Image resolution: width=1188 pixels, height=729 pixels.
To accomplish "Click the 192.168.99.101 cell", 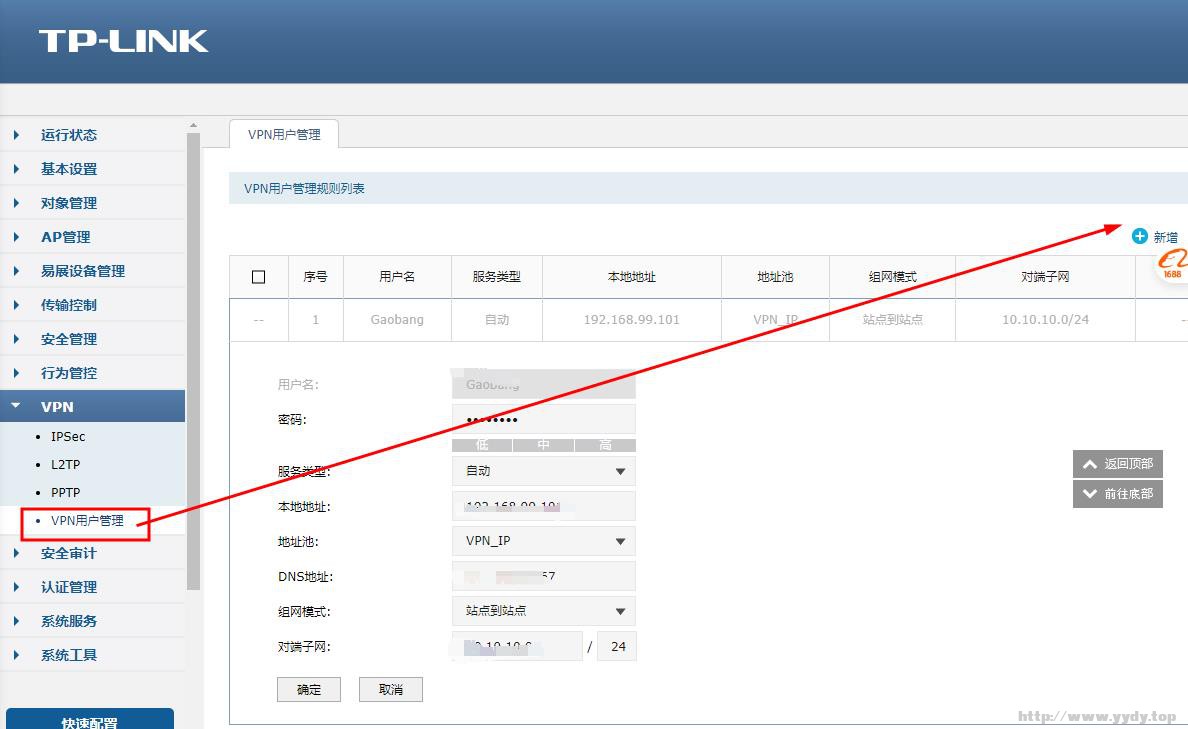I will 631,320.
